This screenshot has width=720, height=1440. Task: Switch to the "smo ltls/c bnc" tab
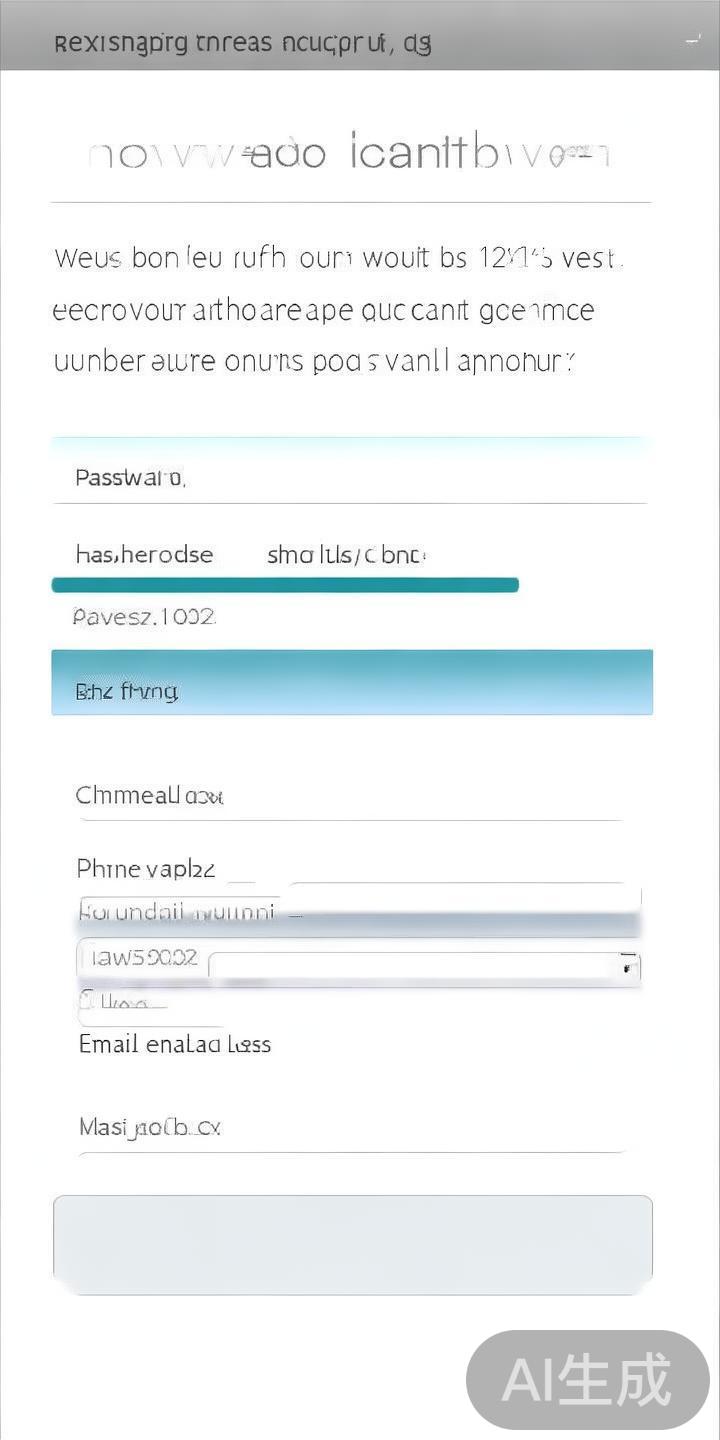(347, 555)
